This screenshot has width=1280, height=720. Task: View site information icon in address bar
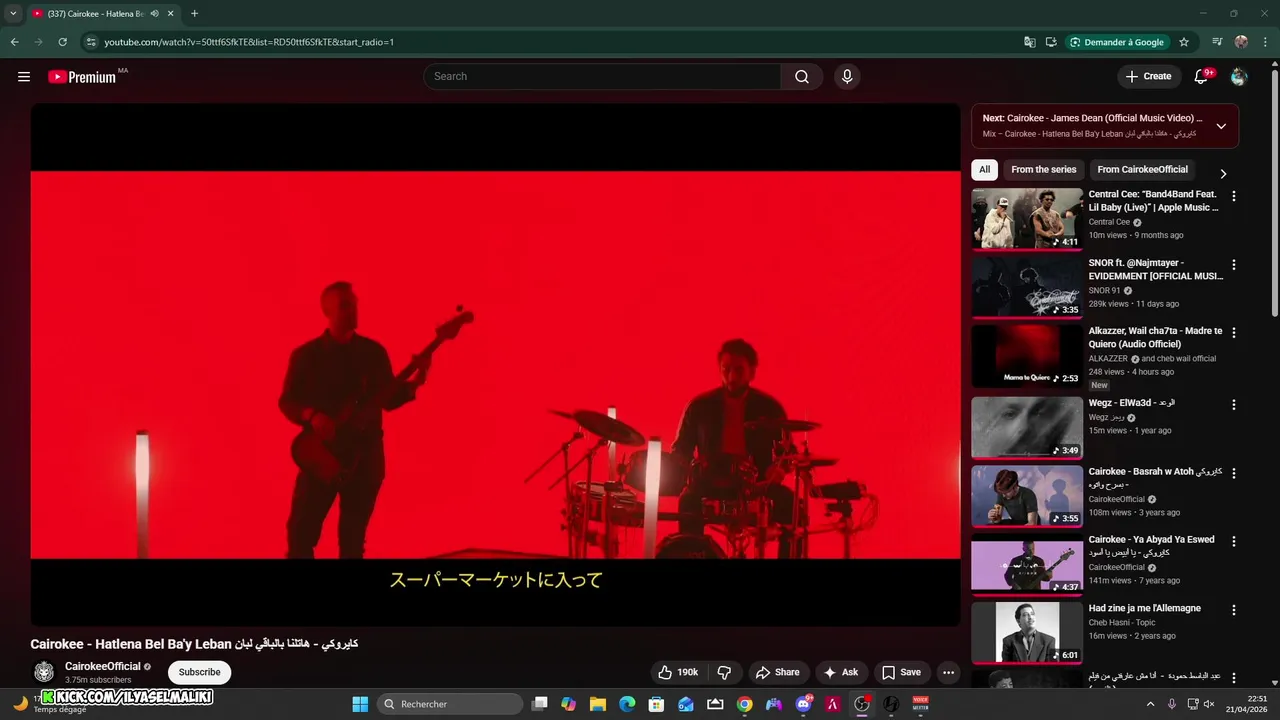pyautogui.click(x=91, y=42)
